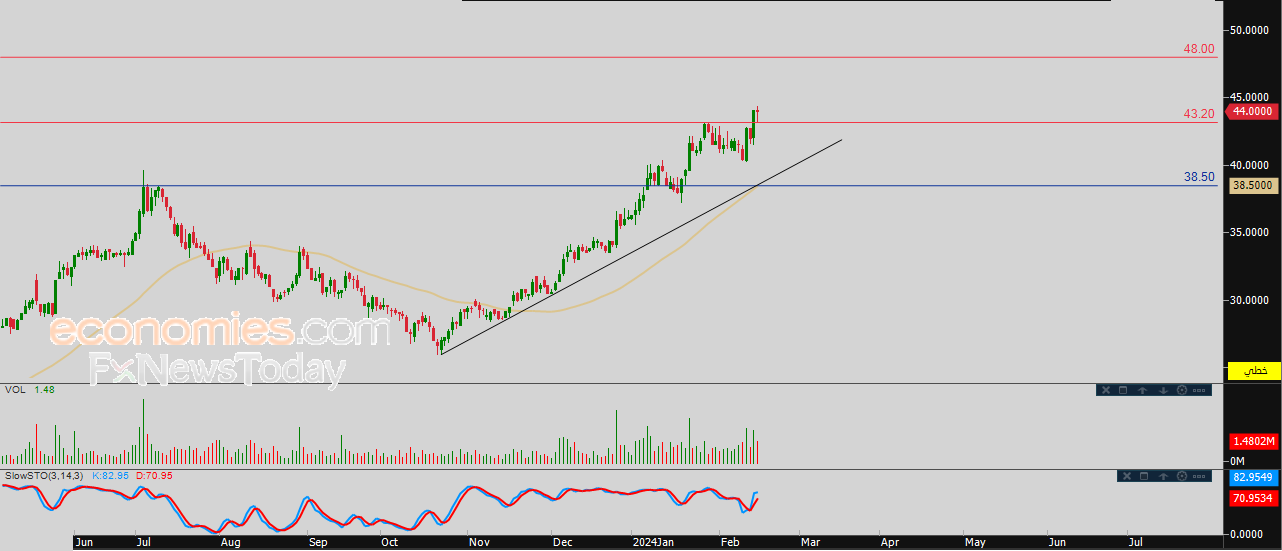1282x551 pixels.
Task: Click the K:82.95 readout
Action: (111, 475)
